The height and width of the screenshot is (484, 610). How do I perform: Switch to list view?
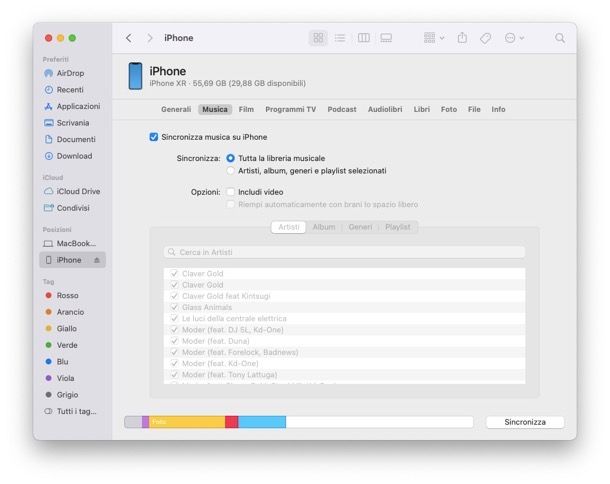(x=340, y=38)
